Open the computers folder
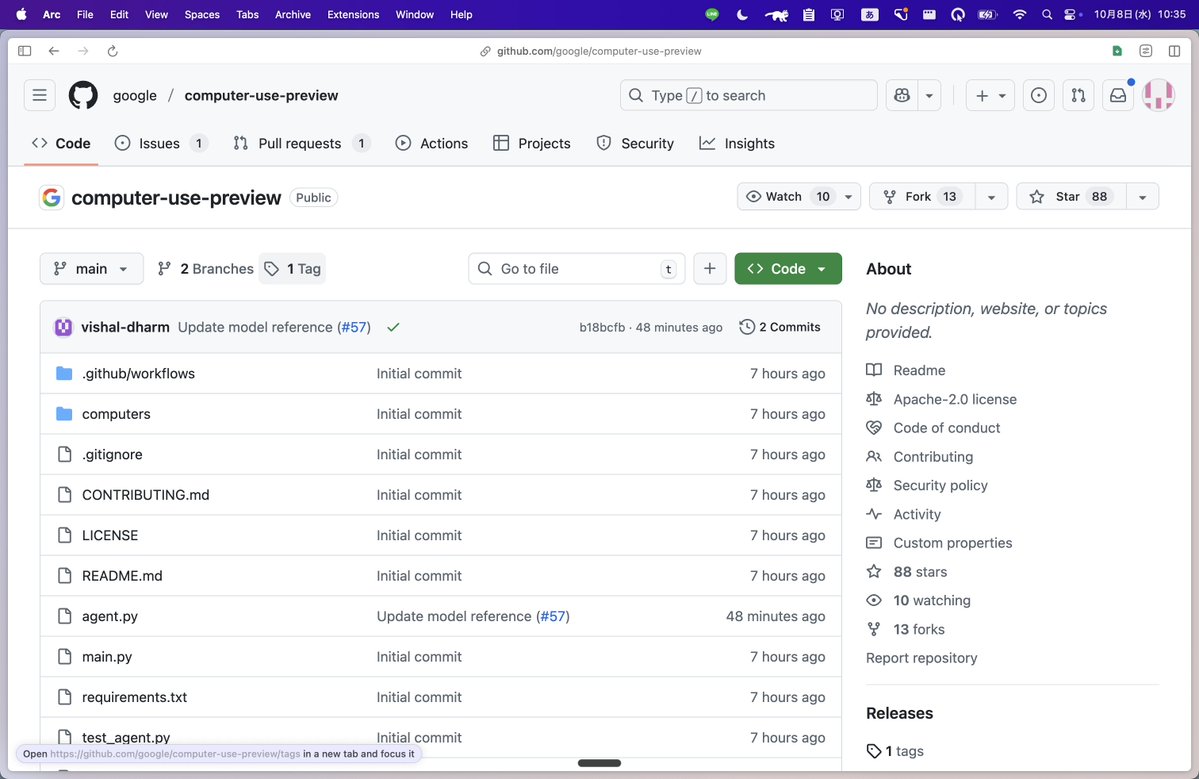The height and width of the screenshot is (779, 1199). pos(116,414)
